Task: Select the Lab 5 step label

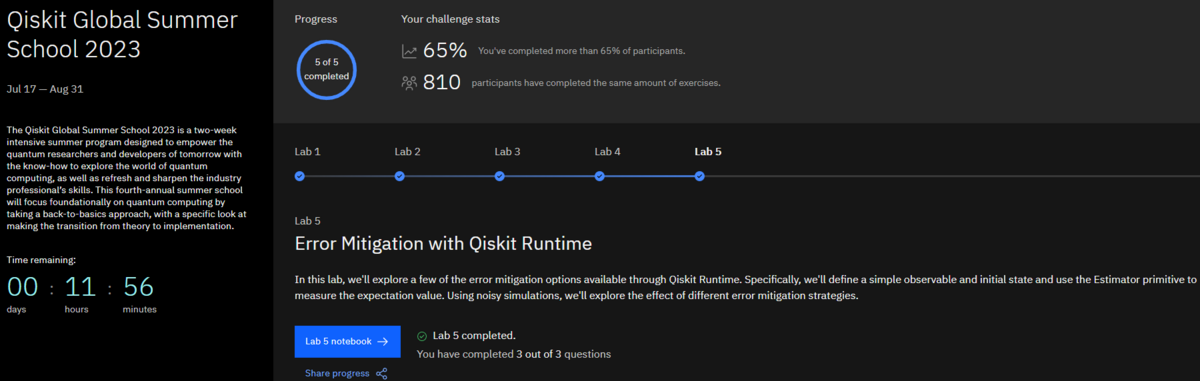Action: 708,152
